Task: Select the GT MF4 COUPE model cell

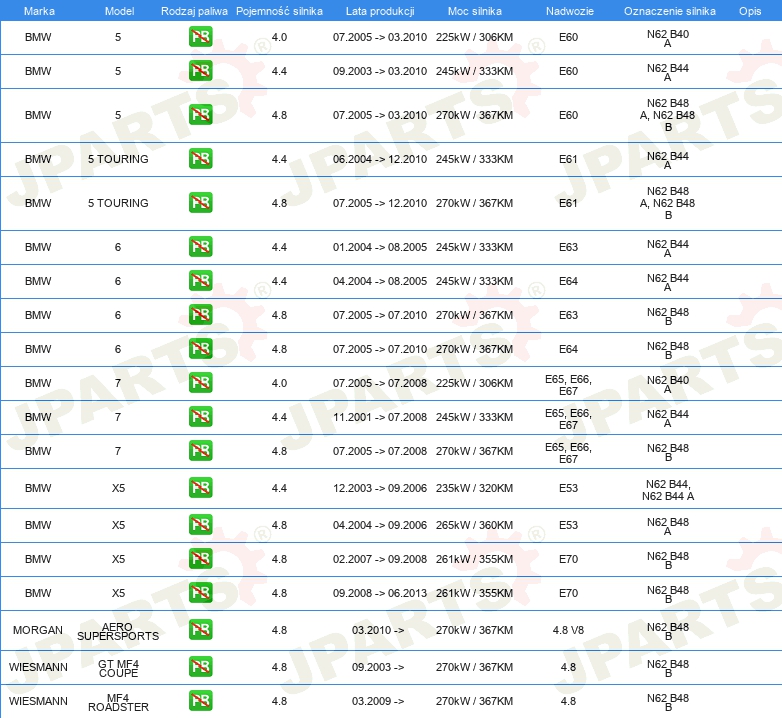Action: (x=118, y=669)
